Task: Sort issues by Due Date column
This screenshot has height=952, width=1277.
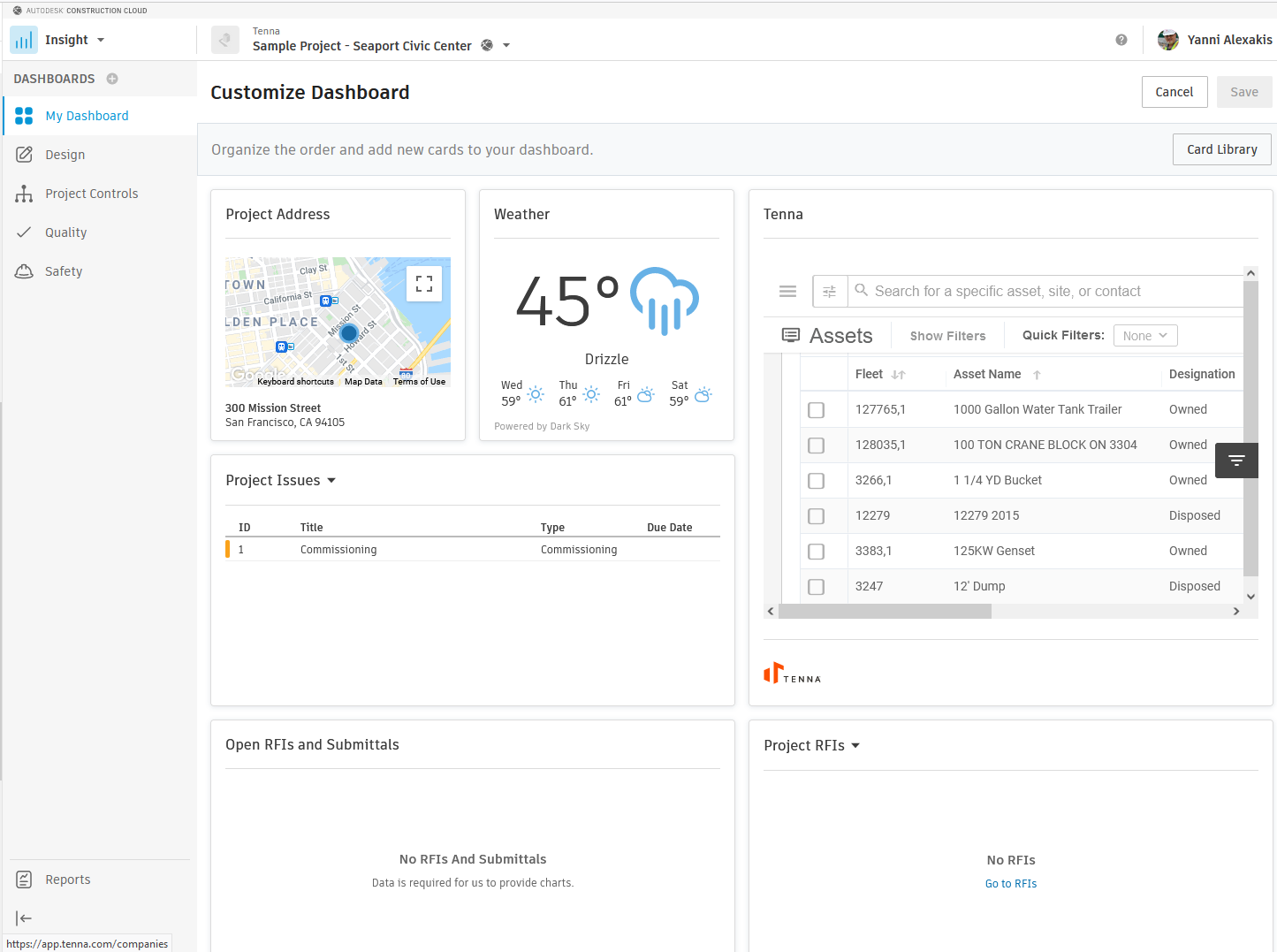Action: [669, 528]
